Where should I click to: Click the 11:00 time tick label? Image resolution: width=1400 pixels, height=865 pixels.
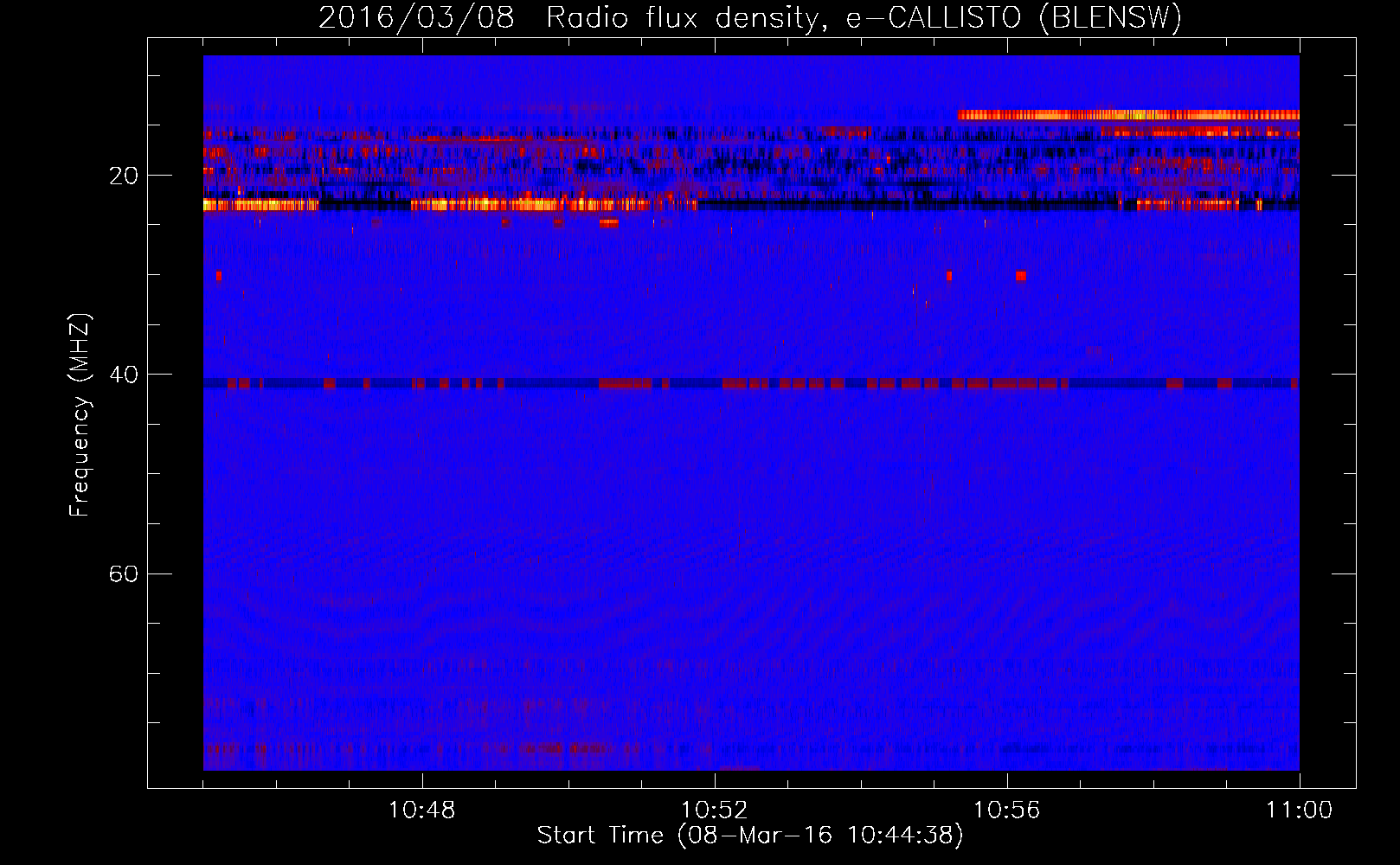pos(1299,811)
